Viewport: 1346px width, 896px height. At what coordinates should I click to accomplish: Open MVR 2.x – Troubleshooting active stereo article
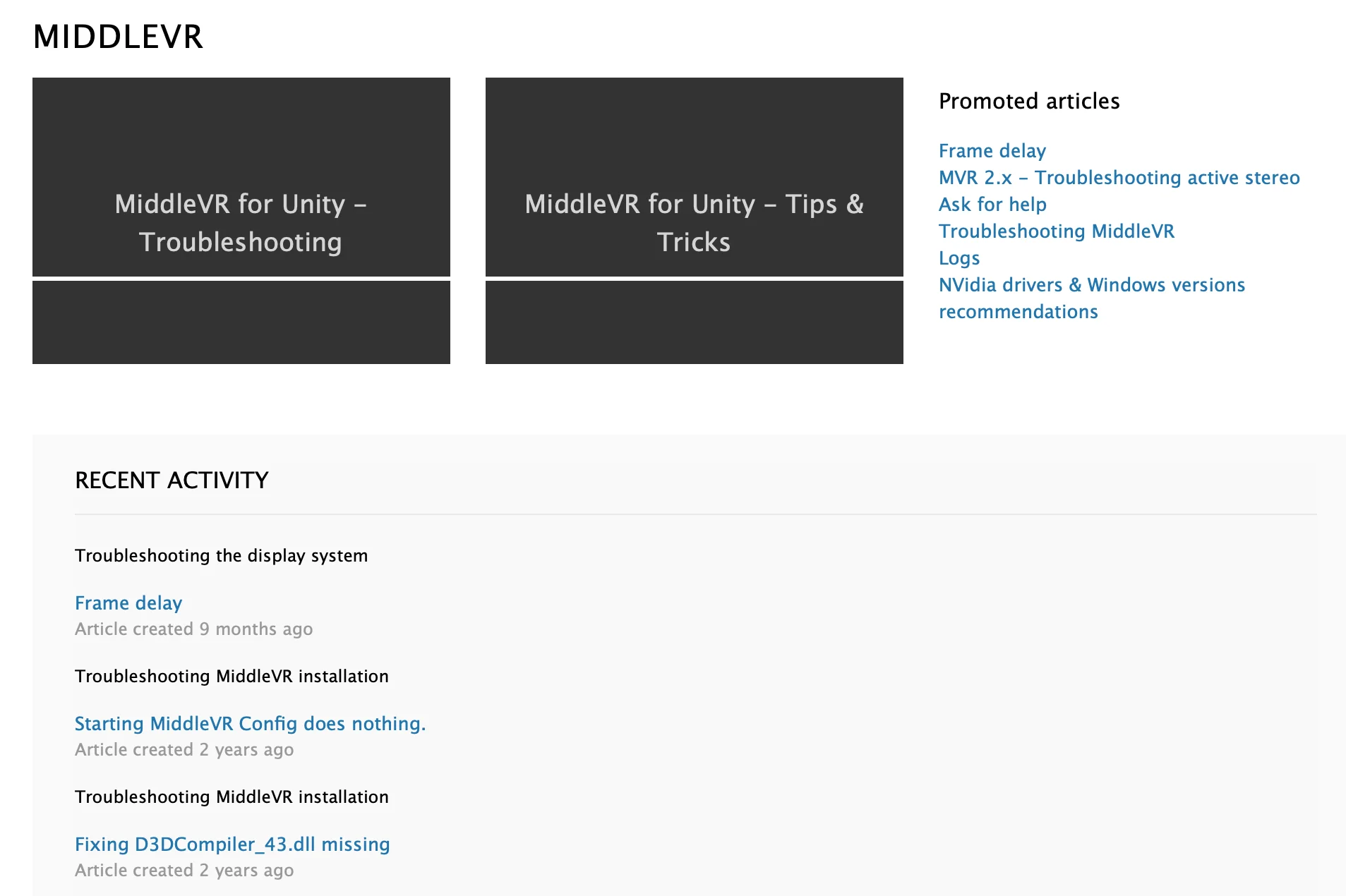coord(1119,178)
